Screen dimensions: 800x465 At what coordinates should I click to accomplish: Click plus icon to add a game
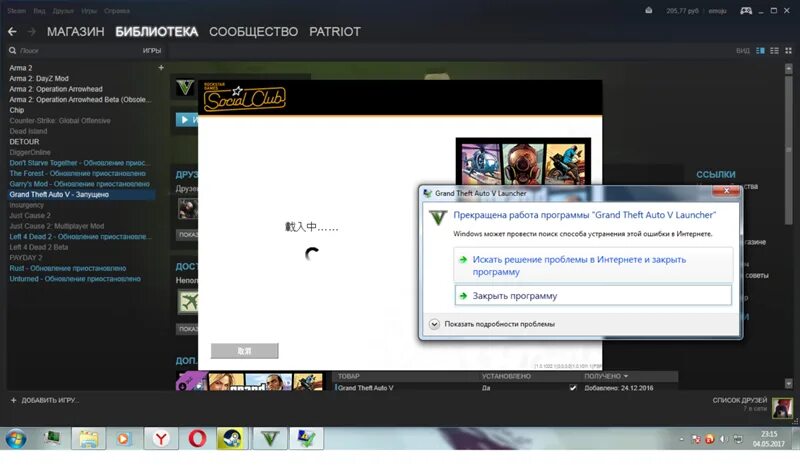coord(13,401)
